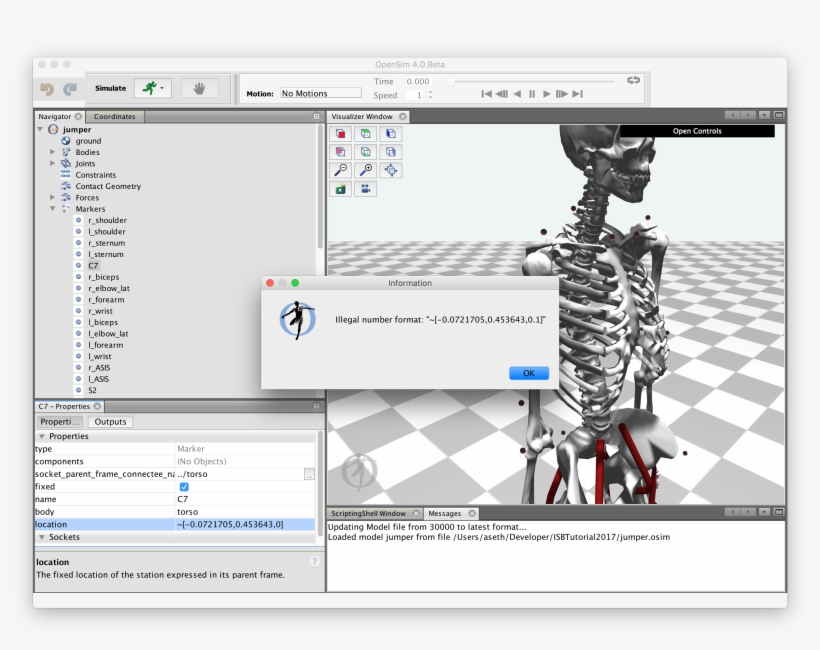The height and width of the screenshot is (650, 820).
Task: Click the running-man Simulate icon
Action: 149,88
